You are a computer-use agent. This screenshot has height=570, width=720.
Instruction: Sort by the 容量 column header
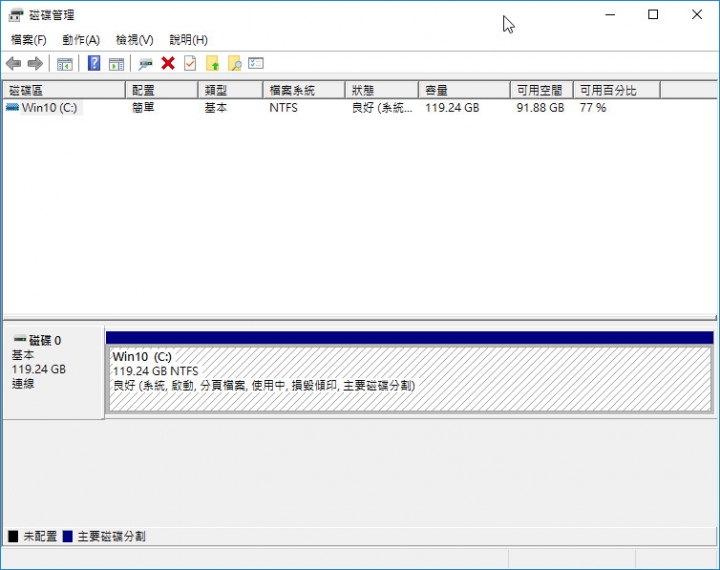coord(464,90)
